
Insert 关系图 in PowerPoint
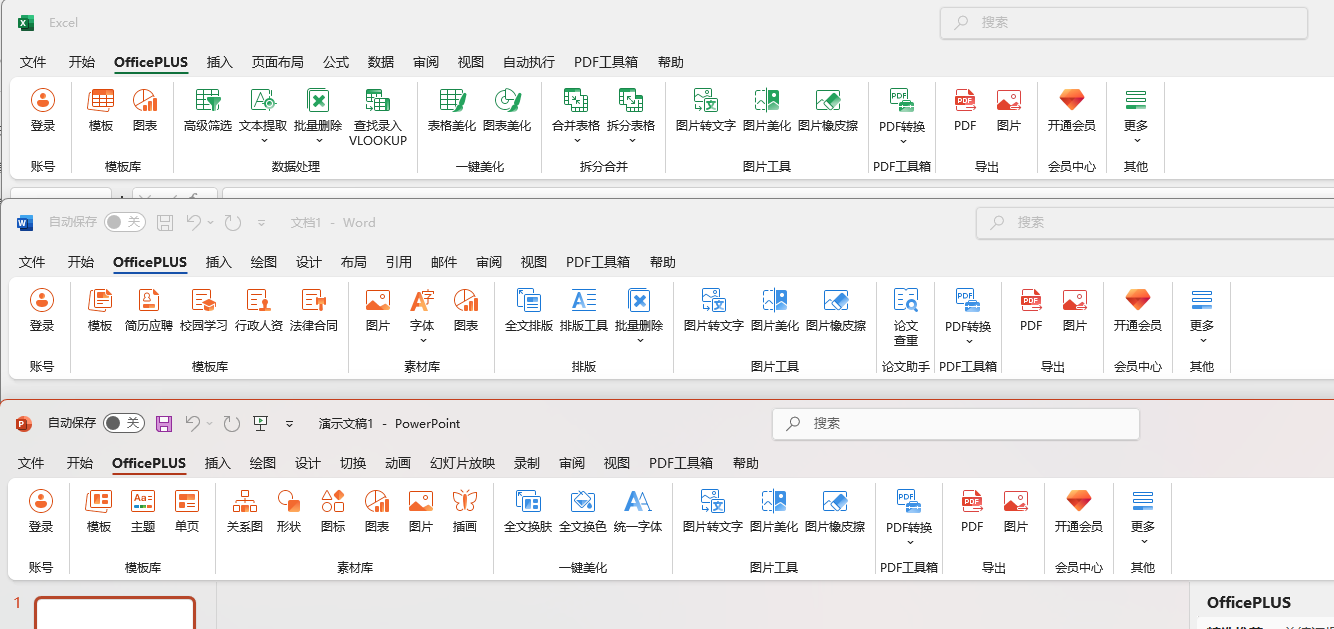(x=245, y=511)
